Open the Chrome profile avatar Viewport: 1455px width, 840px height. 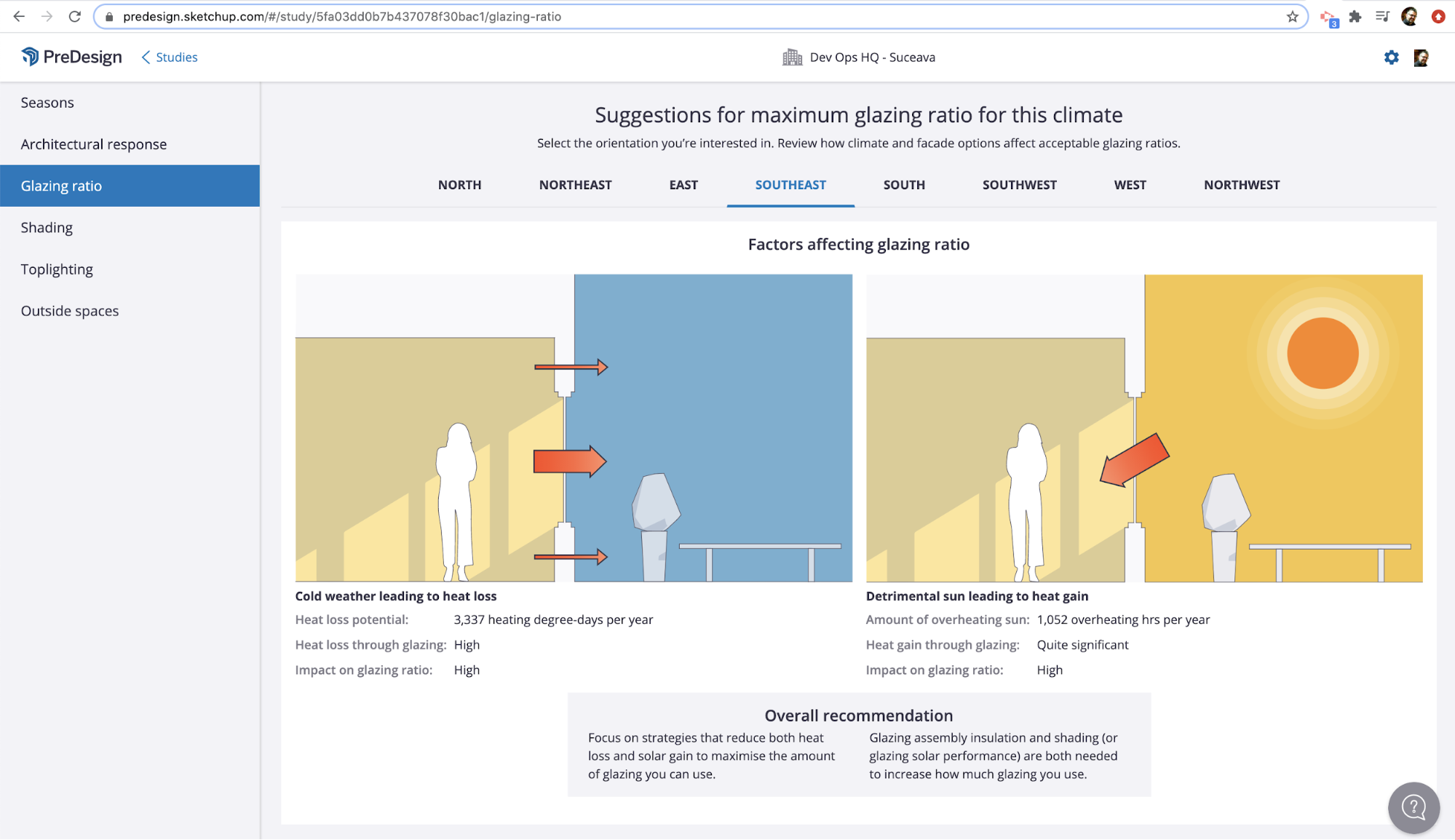coord(1411,16)
